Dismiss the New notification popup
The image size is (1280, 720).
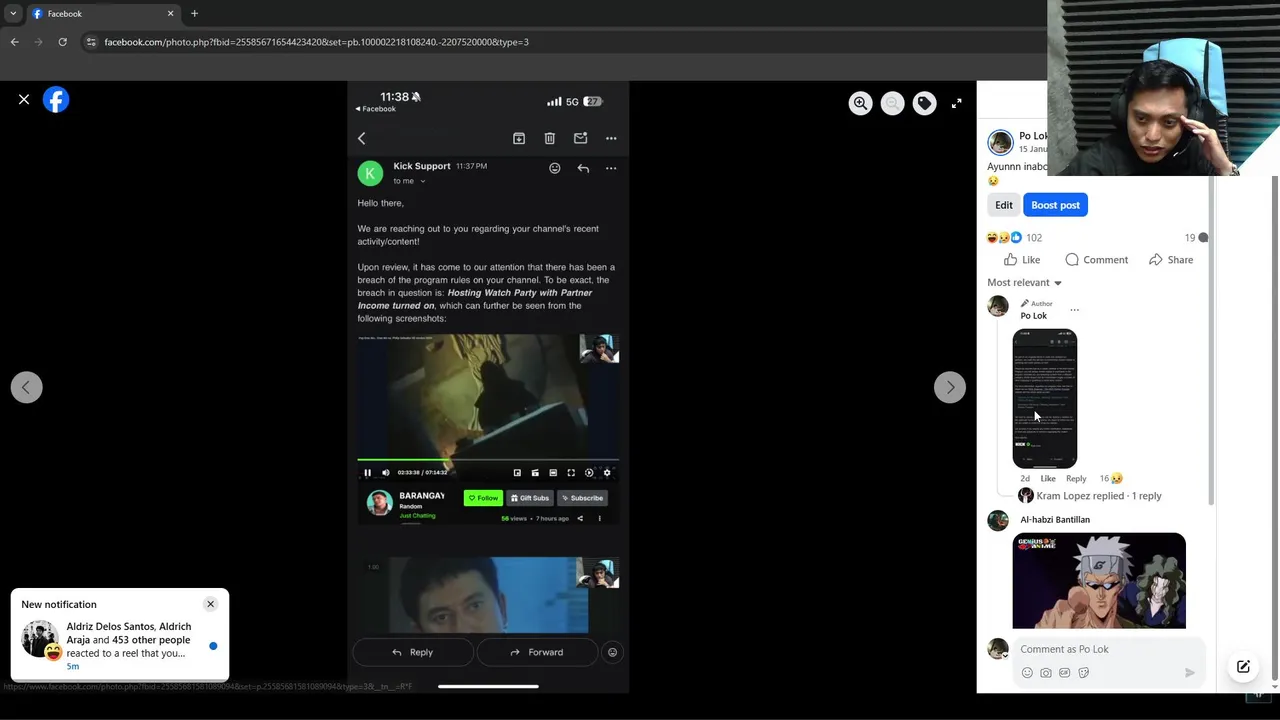pyautogui.click(x=210, y=604)
